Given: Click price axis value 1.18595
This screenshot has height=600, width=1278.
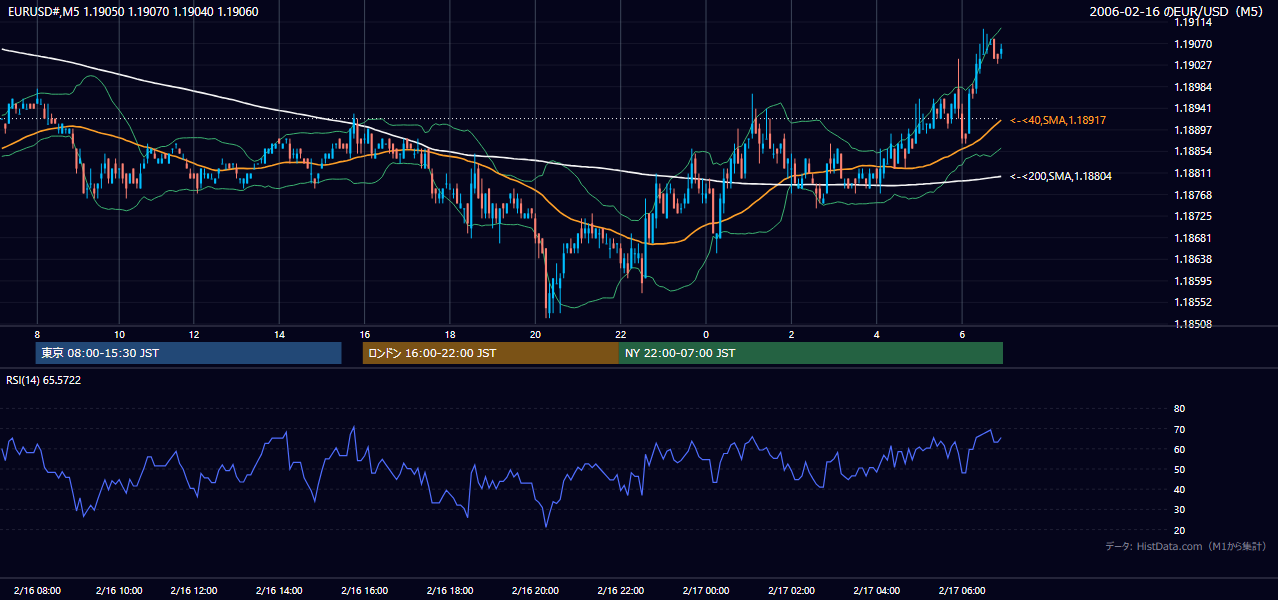Looking at the screenshot, I should coord(1193,281).
